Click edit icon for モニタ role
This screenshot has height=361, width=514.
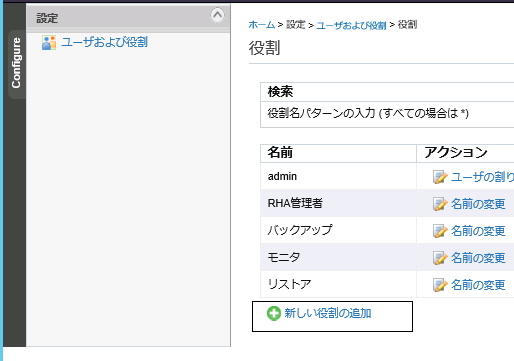(x=440, y=258)
